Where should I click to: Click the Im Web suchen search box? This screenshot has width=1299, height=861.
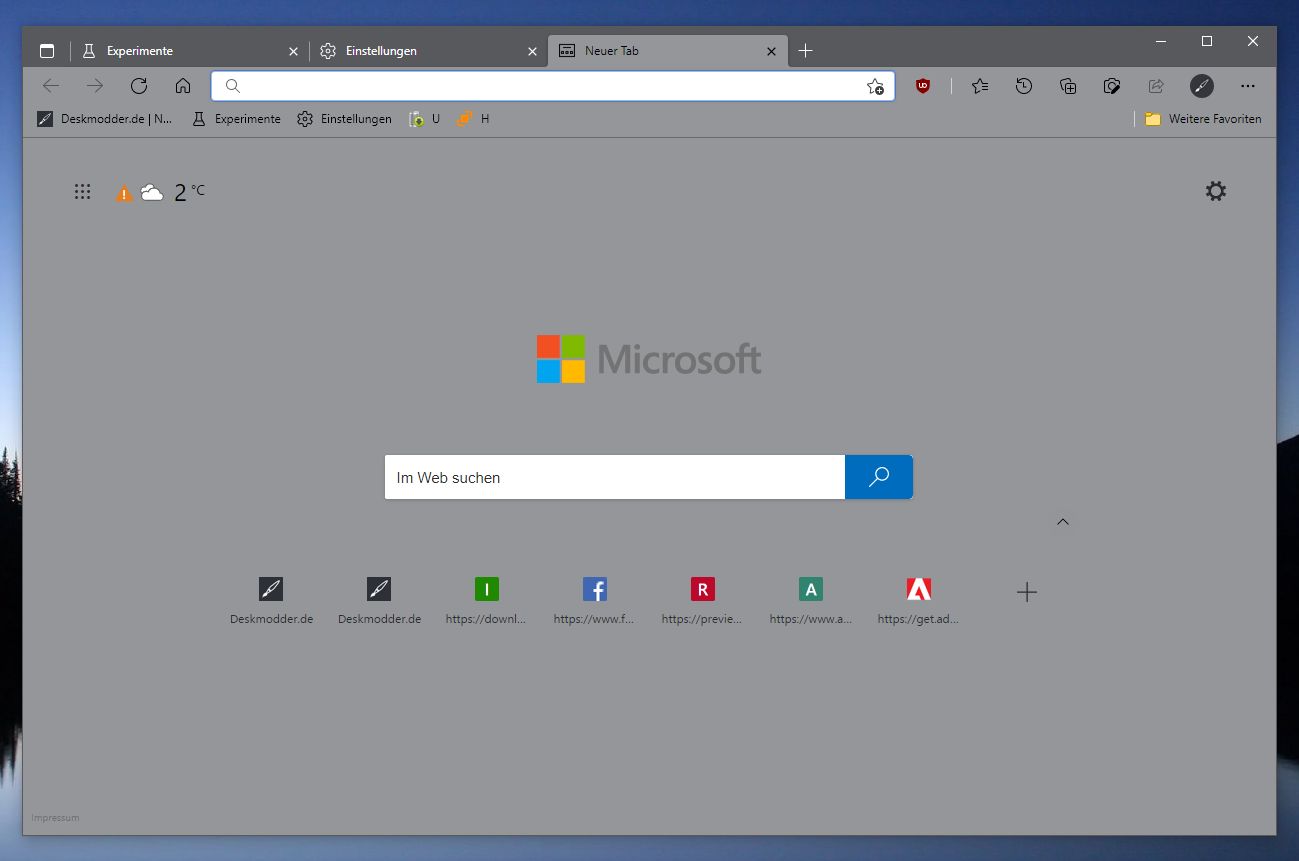click(615, 477)
